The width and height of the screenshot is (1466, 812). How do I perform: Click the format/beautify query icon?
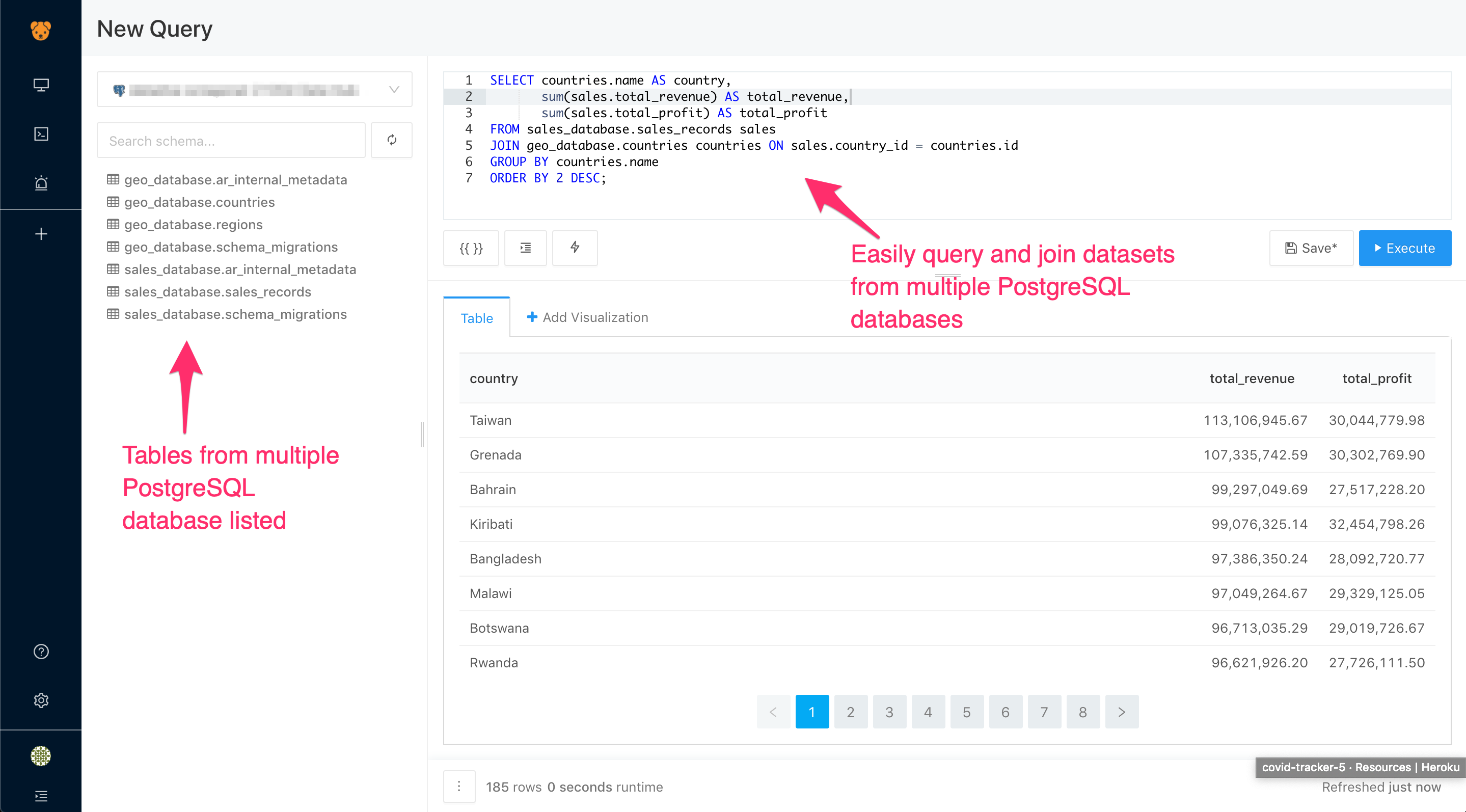coord(525,248)
